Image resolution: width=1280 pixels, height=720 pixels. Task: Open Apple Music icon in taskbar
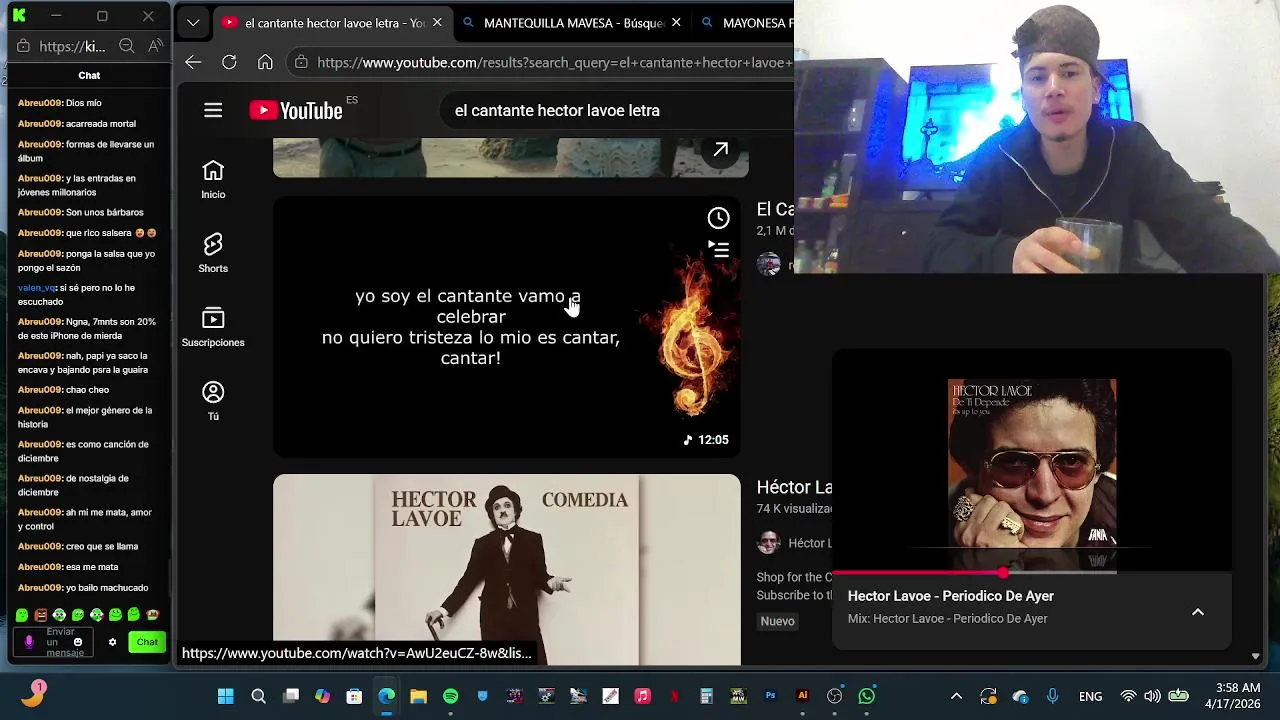642,696
